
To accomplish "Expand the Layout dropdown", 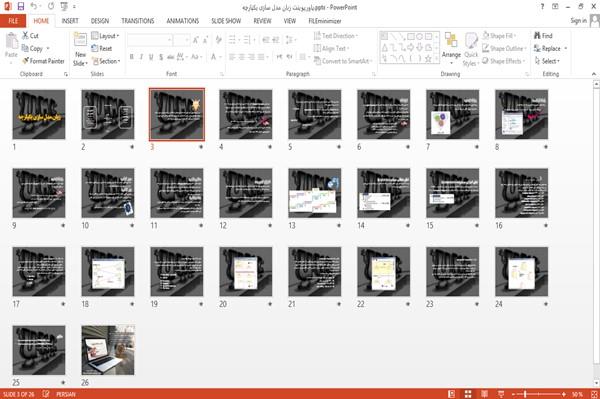I will [106, 36].
